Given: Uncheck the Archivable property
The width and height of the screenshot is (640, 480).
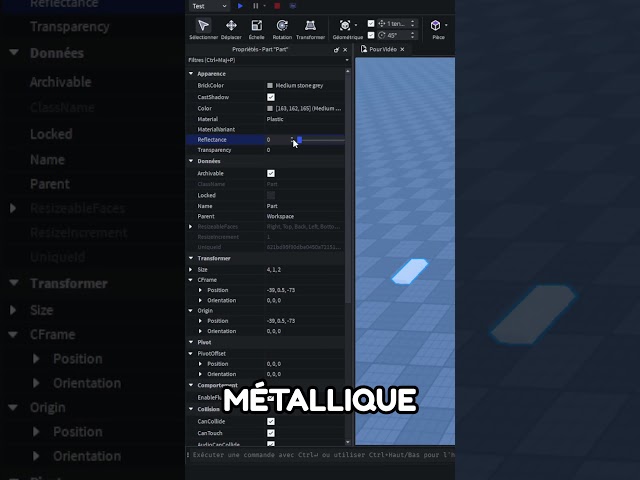Looking at the screenshot, I should click(x=271, y=173).
